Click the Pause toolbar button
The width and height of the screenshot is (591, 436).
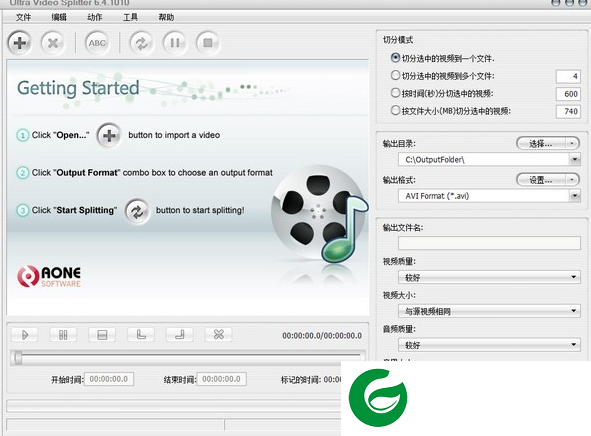tap(175, 43)
